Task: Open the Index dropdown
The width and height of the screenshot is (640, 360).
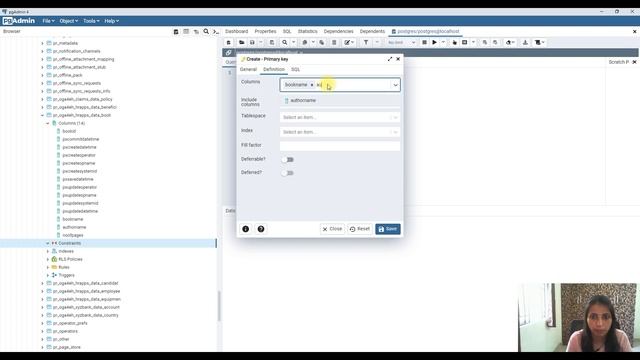Action: (340, 132)
